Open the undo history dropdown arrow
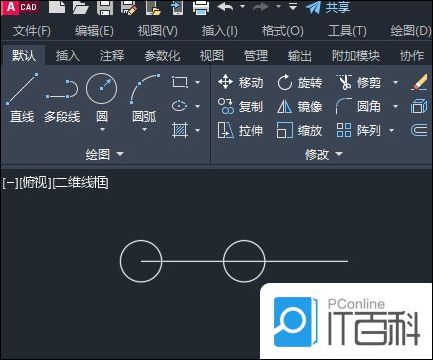 tap(242, 6)
